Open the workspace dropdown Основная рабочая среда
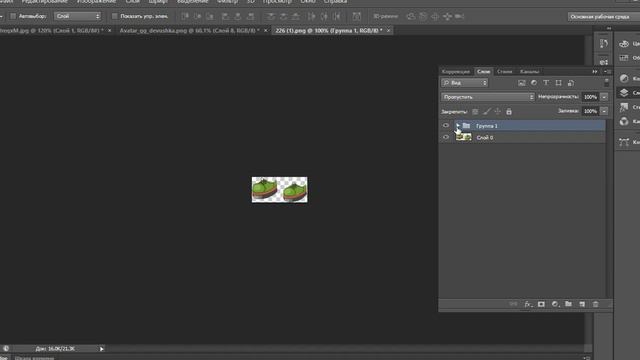Screen dimensions: 640x360 click(604, 17)
